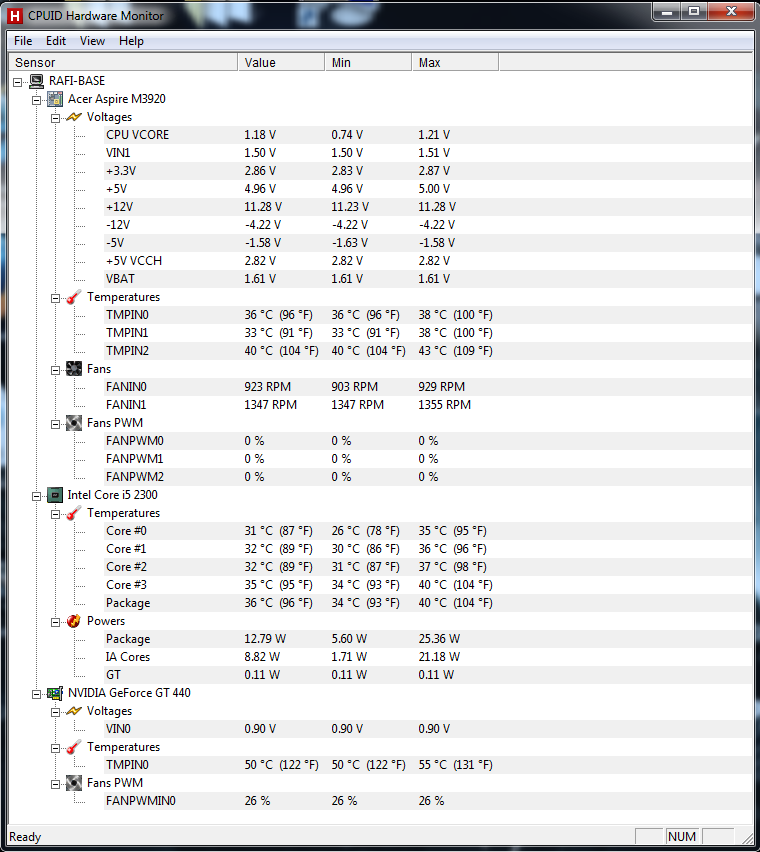
Task: Select the GT power row
Action: 428,675
